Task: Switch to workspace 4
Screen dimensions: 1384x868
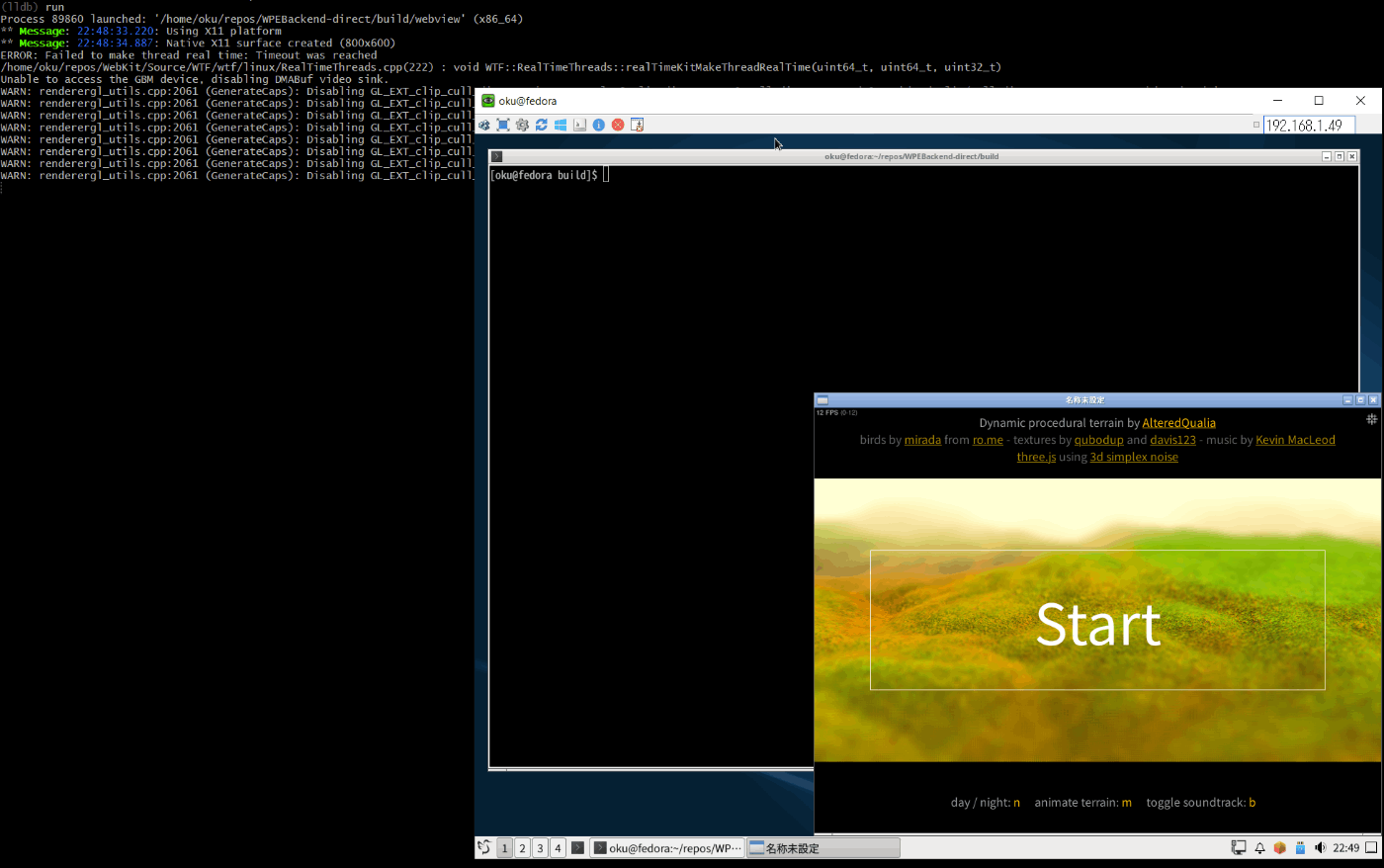Action: pos(558,848)
